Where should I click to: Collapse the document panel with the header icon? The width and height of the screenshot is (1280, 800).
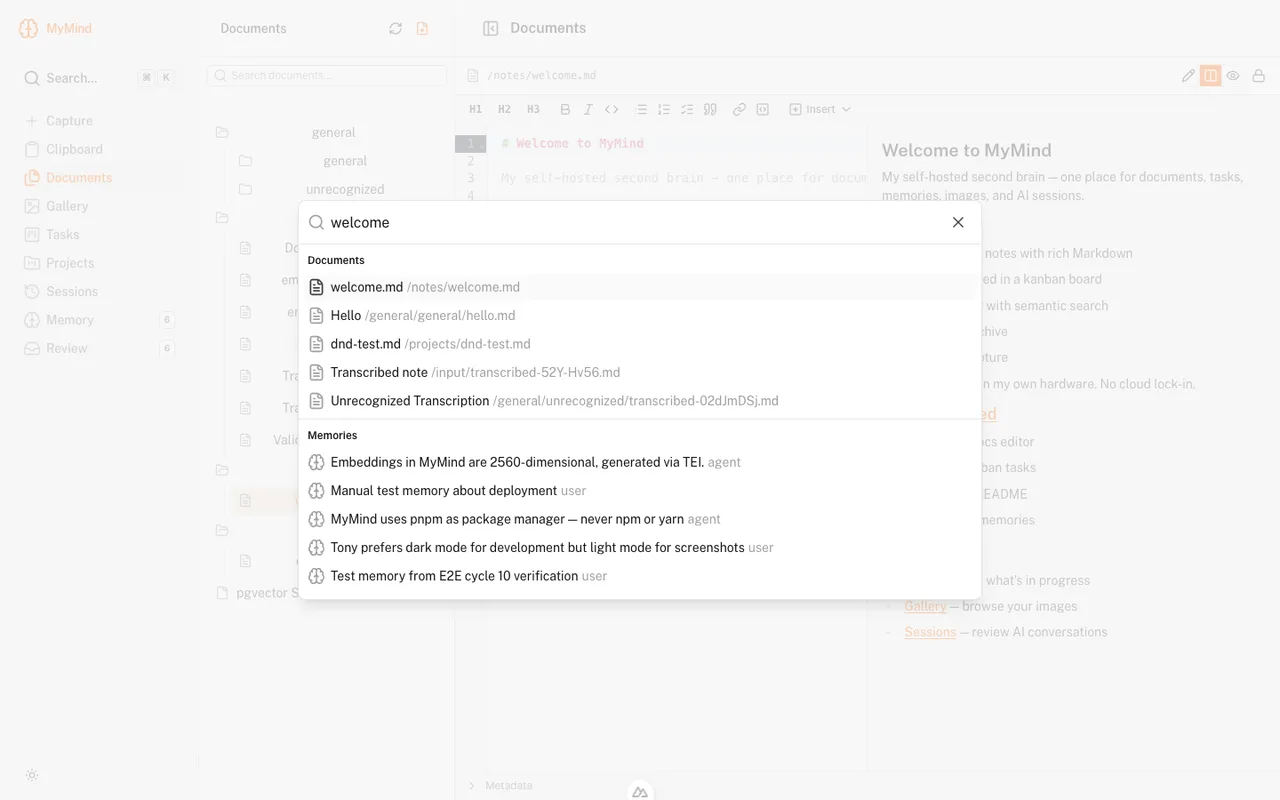tap(490, 29)
